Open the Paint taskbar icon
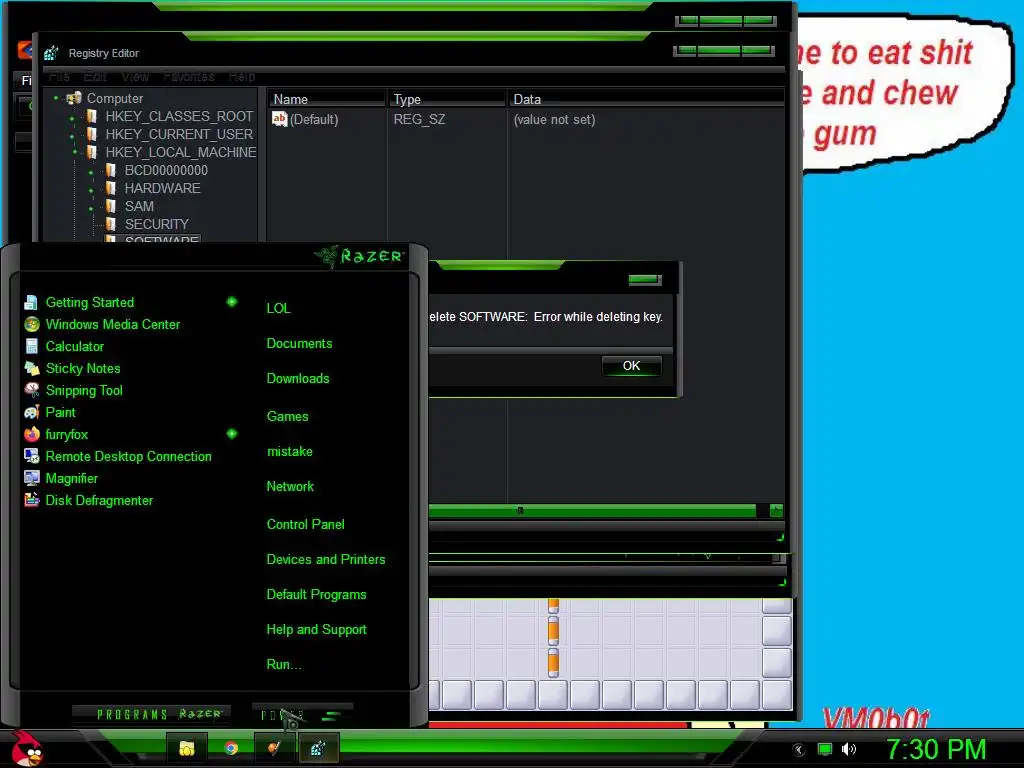Viewport: 1024px width, 768px height. click(x=274, y=748)
